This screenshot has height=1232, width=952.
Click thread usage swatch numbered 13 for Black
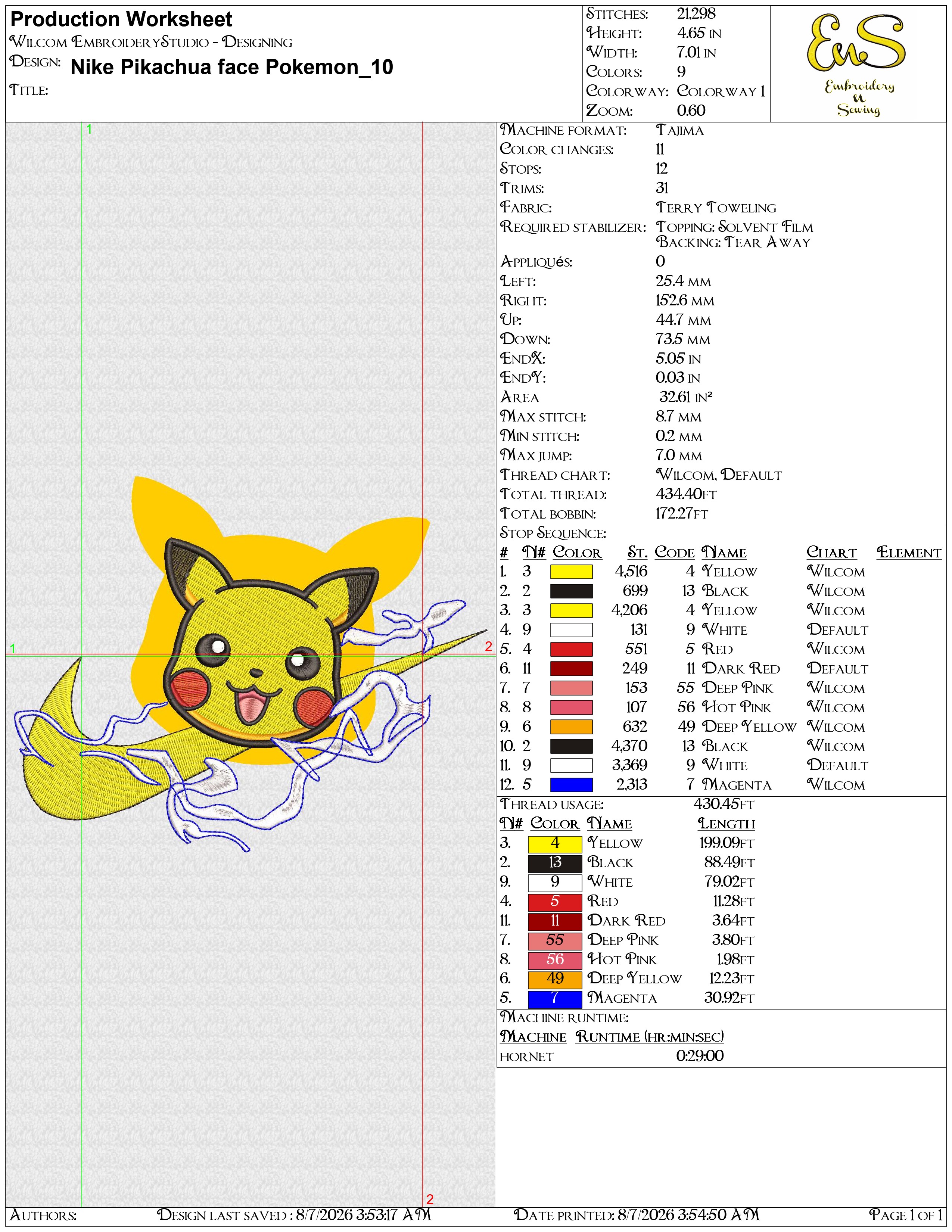555,863
